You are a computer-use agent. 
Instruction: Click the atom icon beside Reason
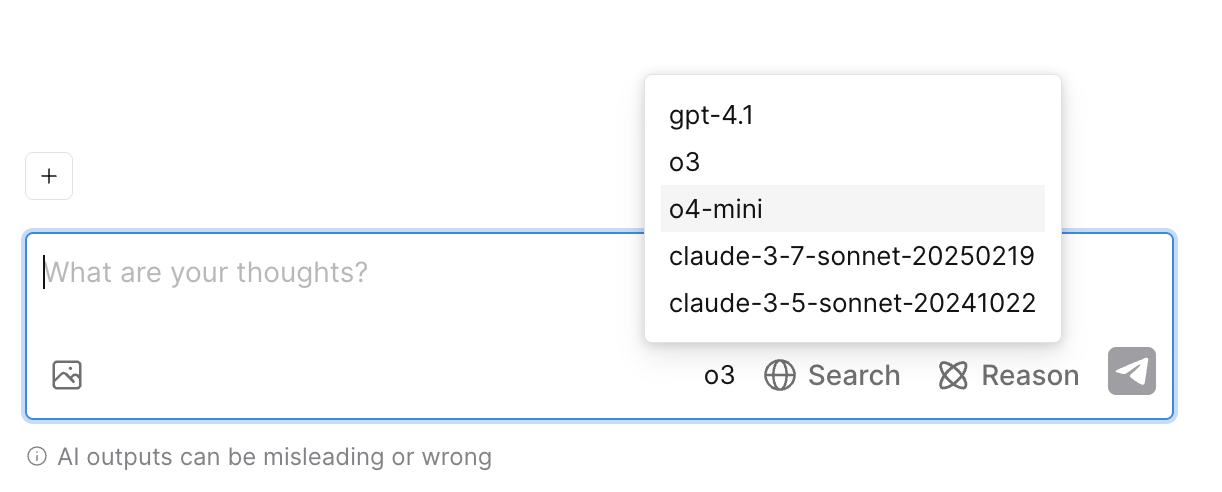953,375
